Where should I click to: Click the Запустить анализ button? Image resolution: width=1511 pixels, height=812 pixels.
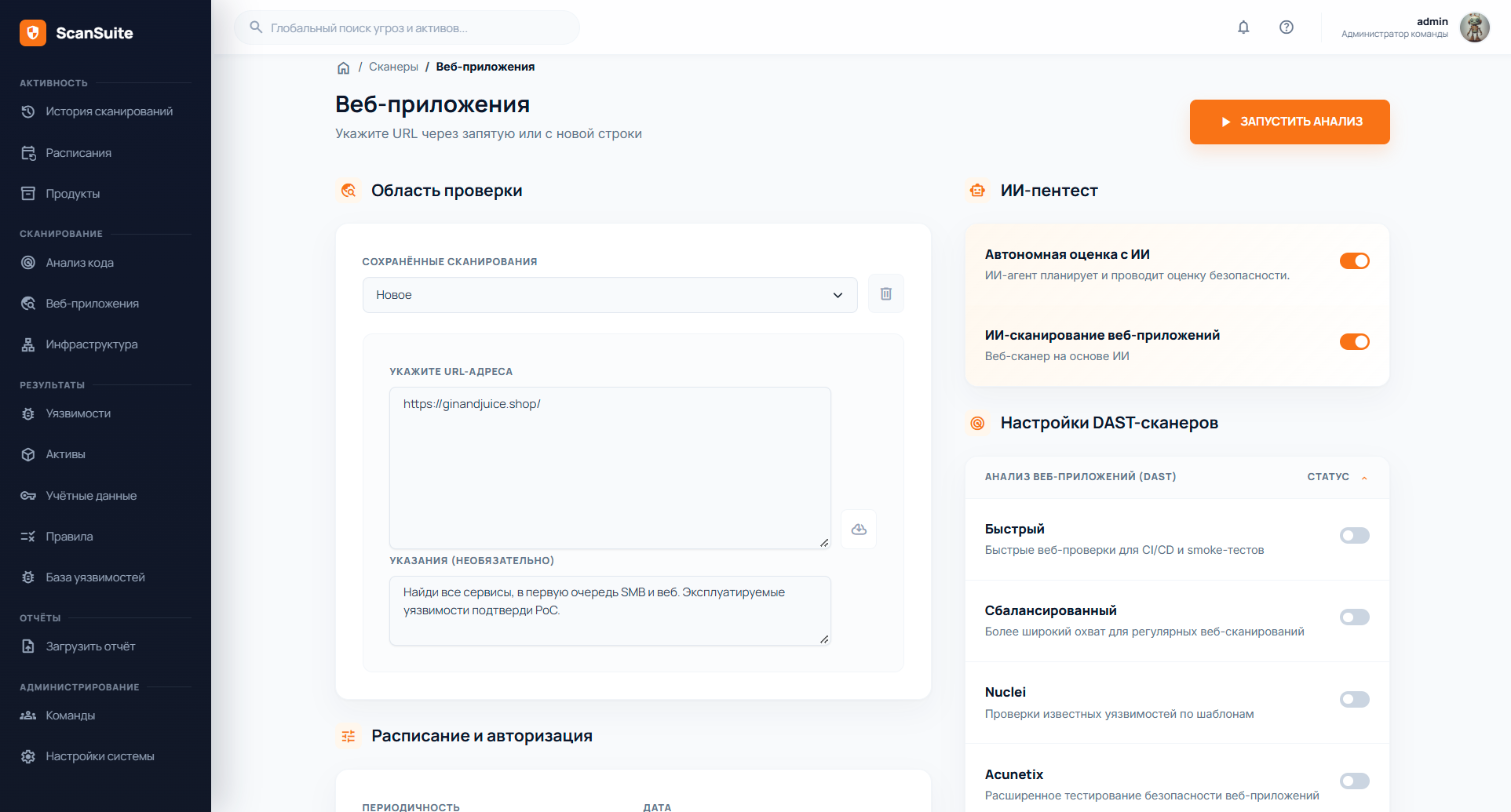(1290, 122)
